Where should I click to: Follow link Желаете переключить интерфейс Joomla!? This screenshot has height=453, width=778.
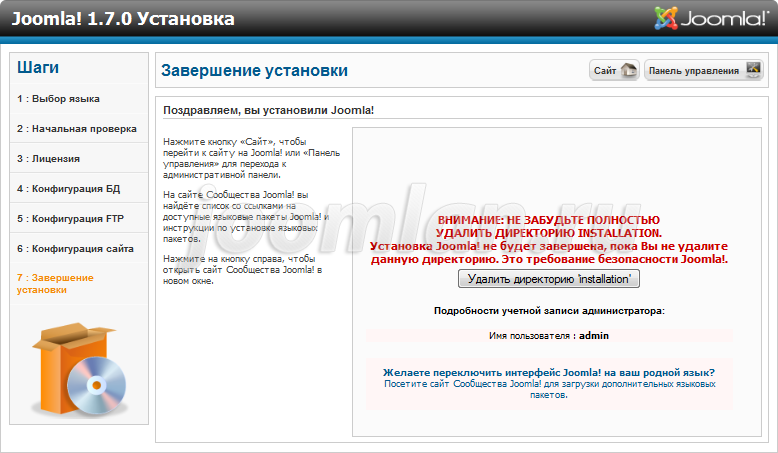pyautogui.click(x=549, y=372)
